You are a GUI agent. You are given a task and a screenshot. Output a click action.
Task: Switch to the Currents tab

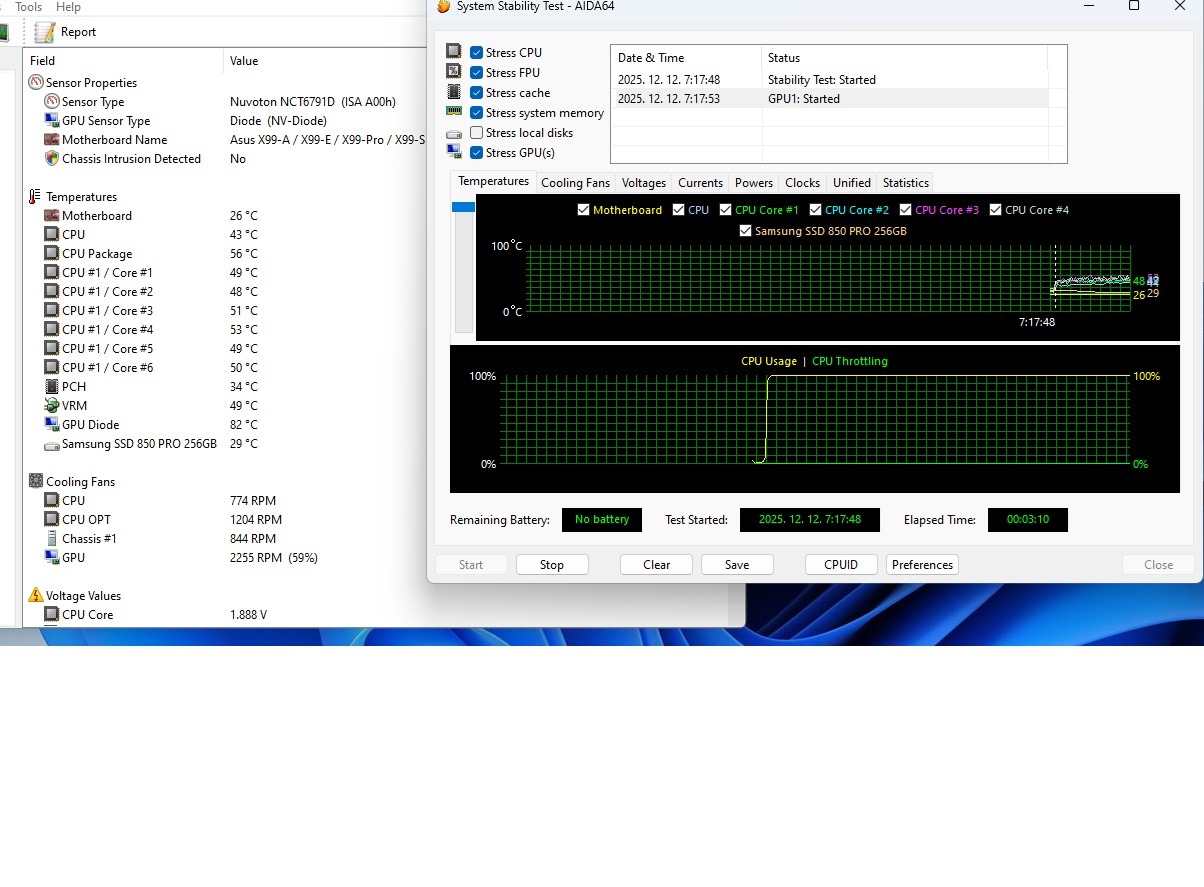click(x=700, y=183)
